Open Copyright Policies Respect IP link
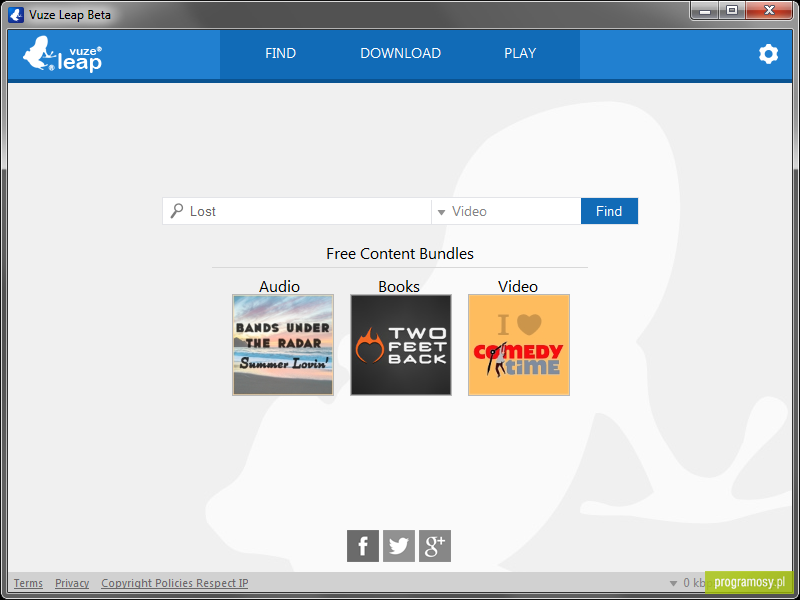 174,583
